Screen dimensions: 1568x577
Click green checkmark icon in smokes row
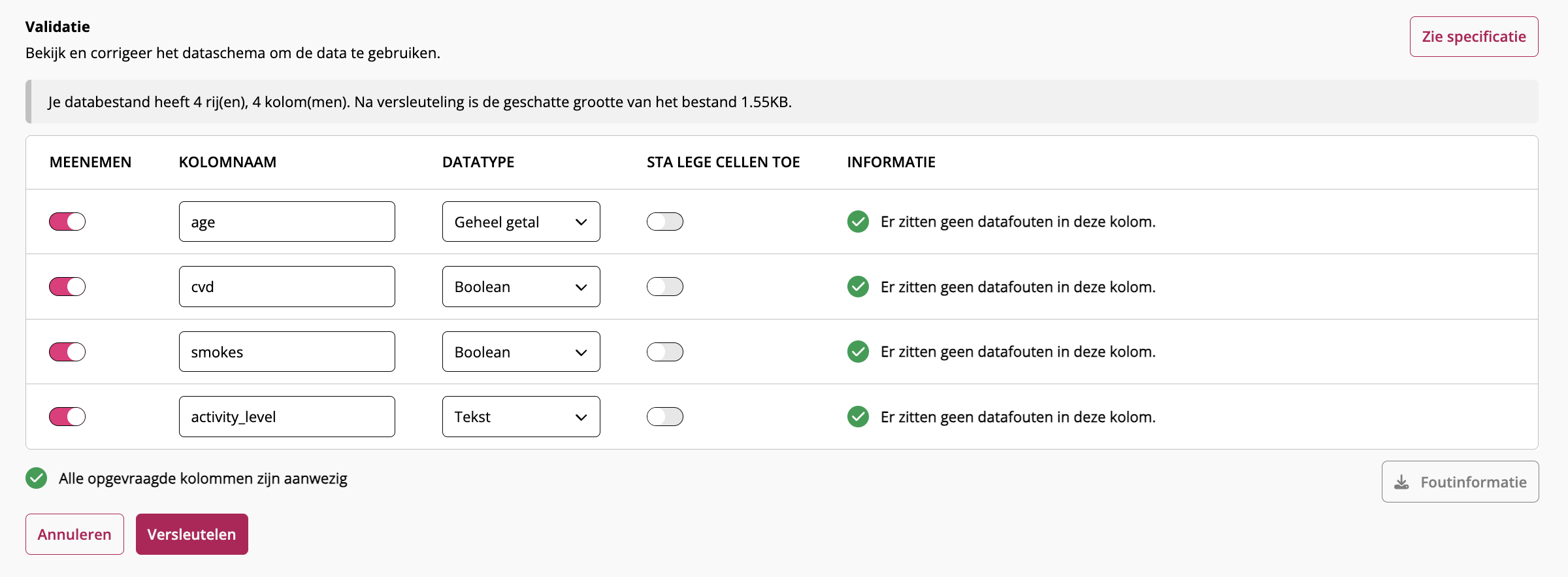tap(858, 352)
